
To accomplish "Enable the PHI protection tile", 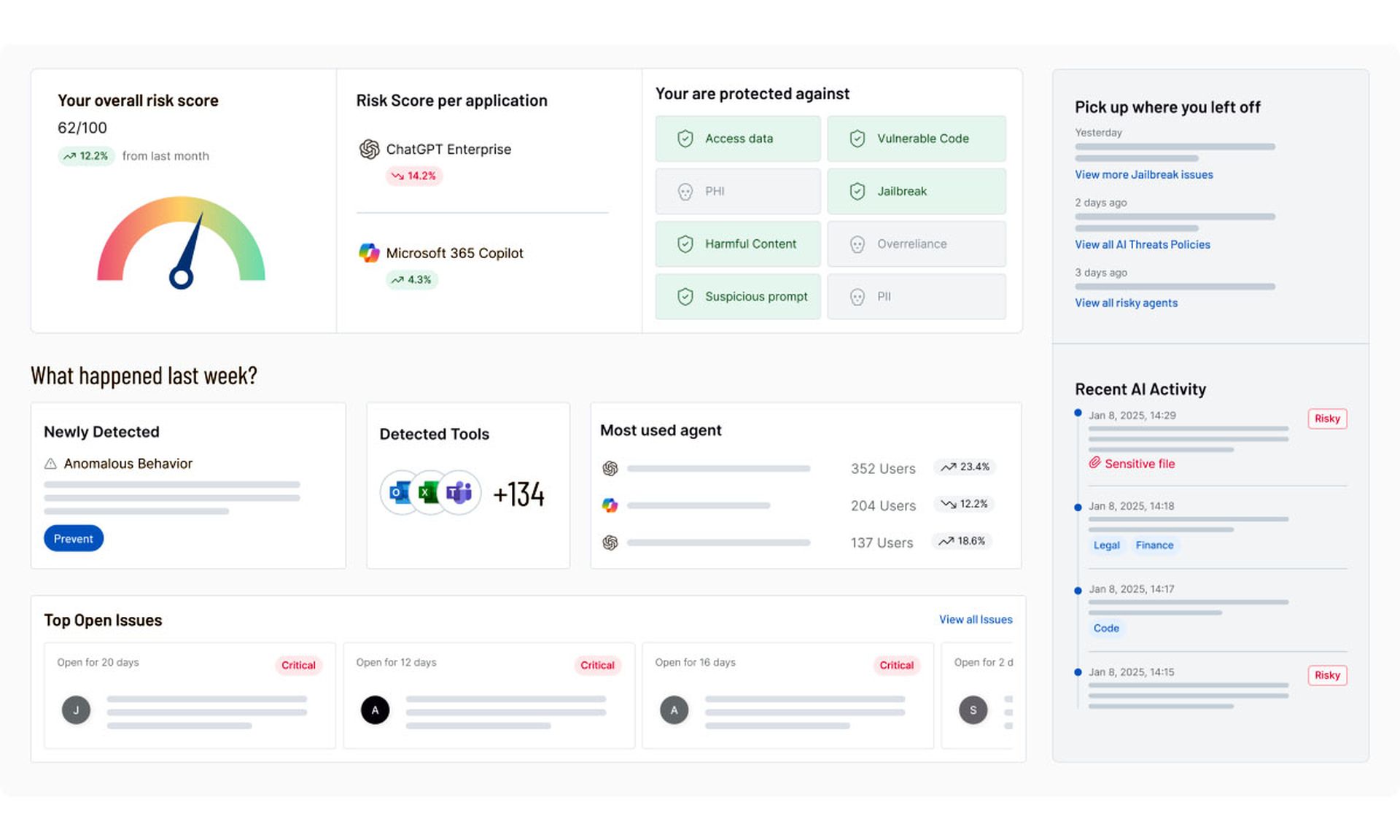I will click(738, 191).
